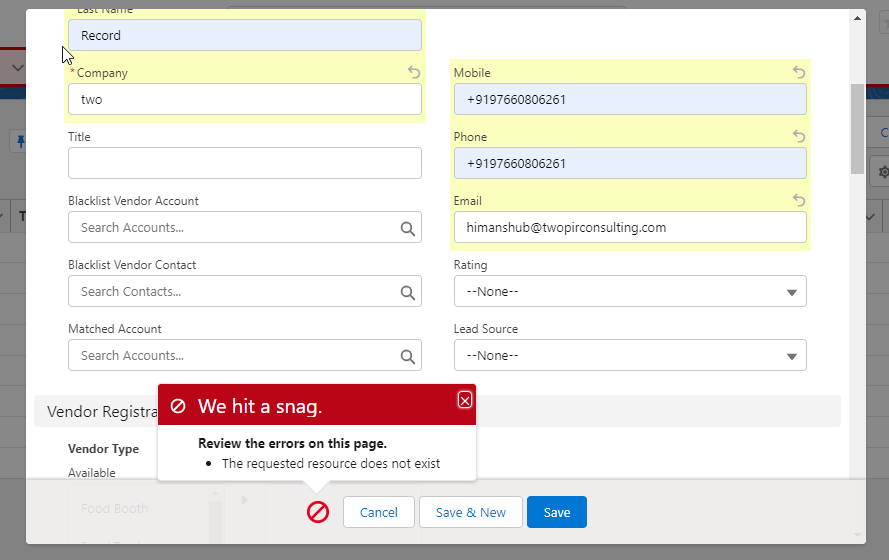Select the Email input field
Image resolution: width=889 pixels, height=560 pixels.
coord(630,227)
